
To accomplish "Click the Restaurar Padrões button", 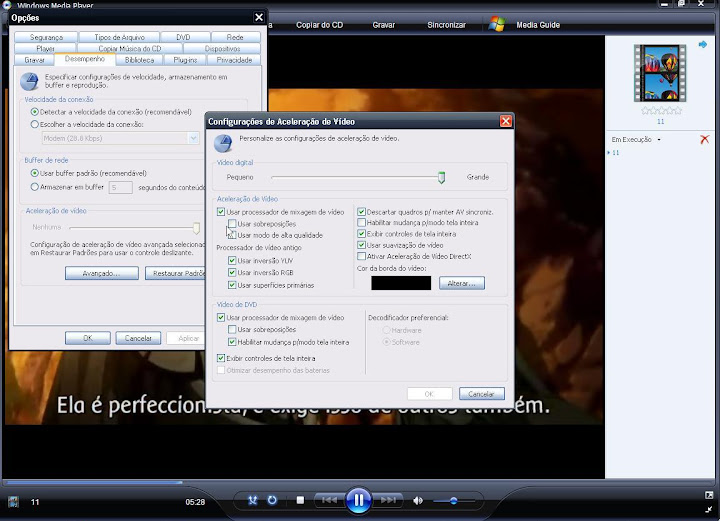I will coord(175,273).
